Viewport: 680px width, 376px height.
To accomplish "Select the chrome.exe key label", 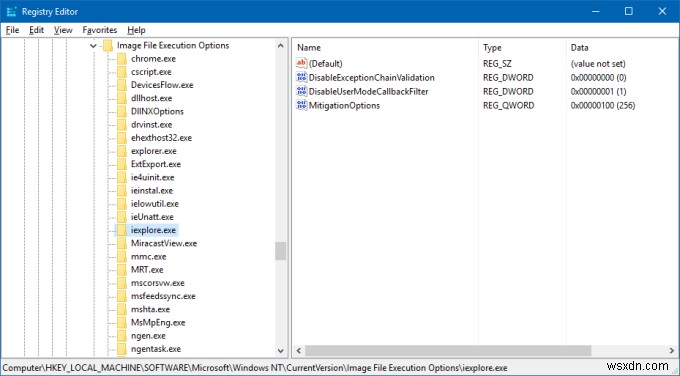I will click(153, 59).
